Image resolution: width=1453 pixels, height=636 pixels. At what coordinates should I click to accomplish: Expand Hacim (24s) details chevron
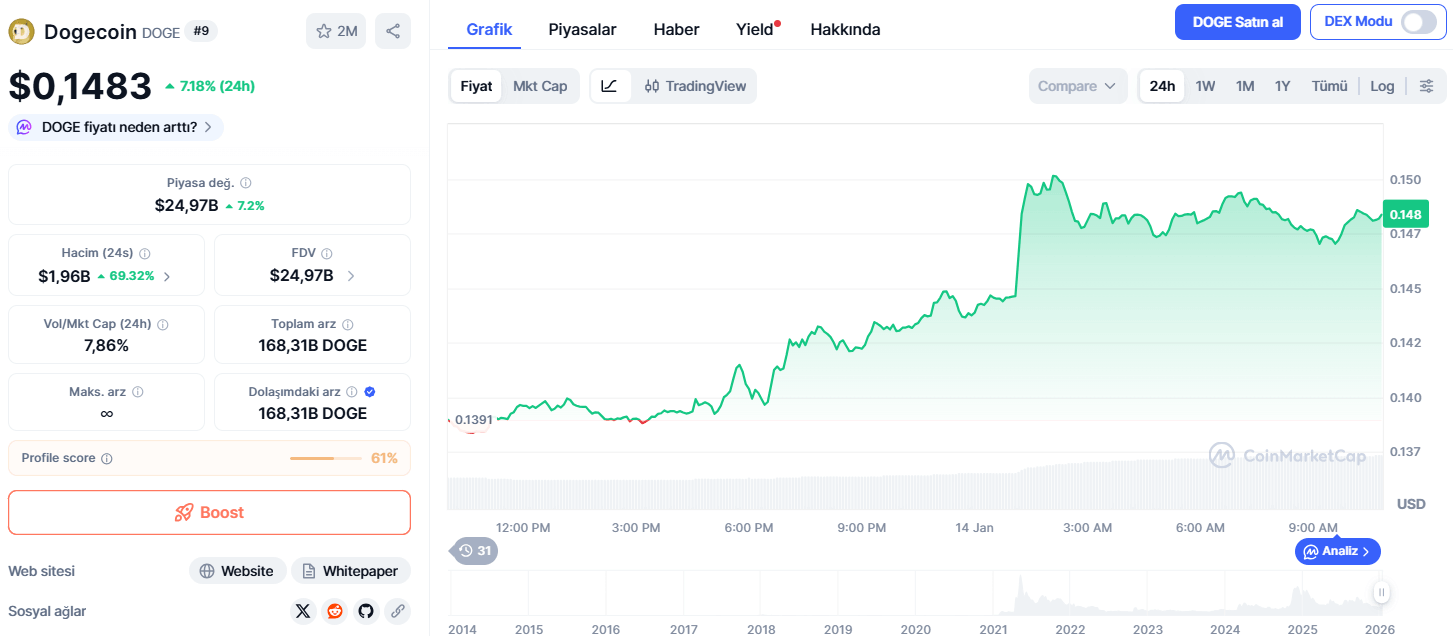166,276
